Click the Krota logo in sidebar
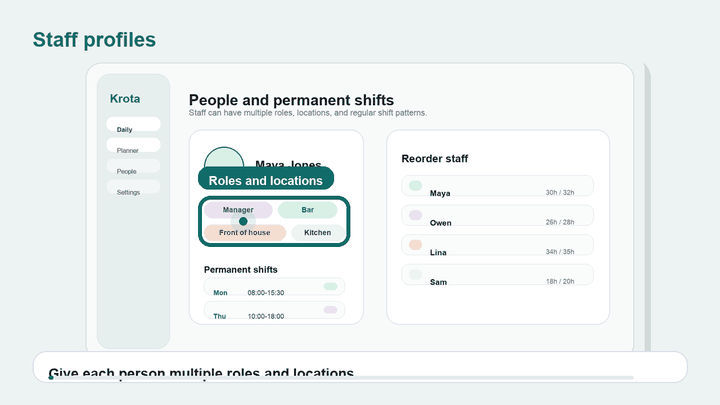720x405 pixels. pyautogui.click(x=125, y=99)
